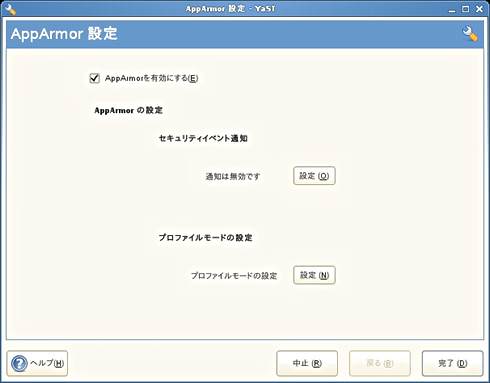
Task: Maximize the AppArmor 設定 window
Action: 465,9
